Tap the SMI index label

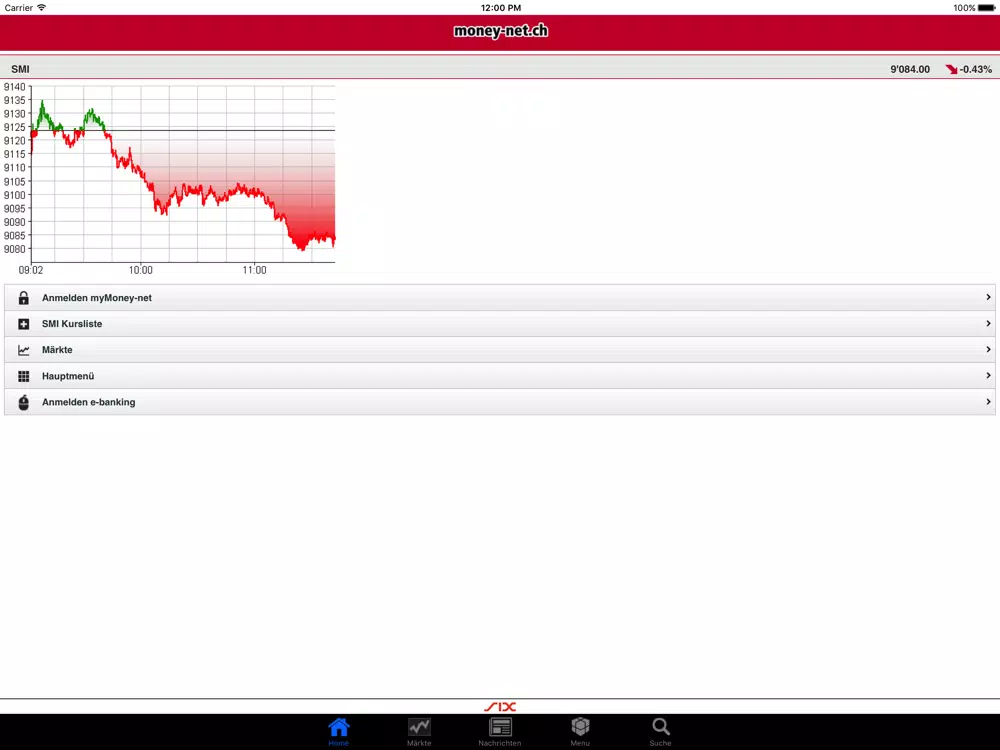pos(20,69)
